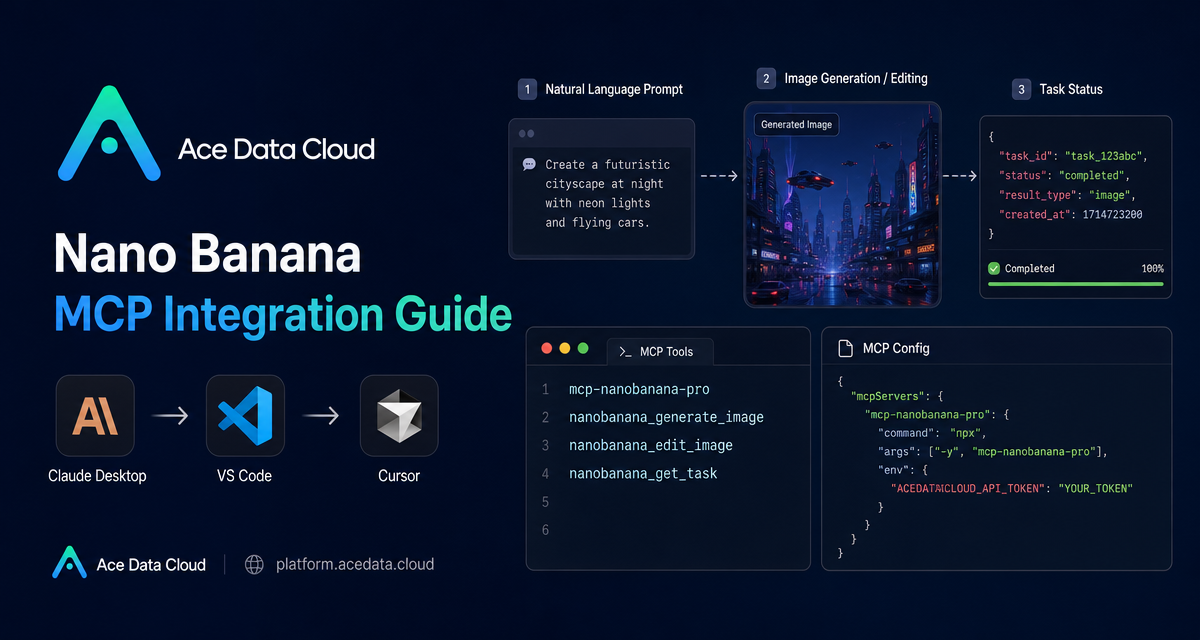Click the small footer Ace Data Cloud logo
The image size is (1200, 640).
click(x=69, y=563)
